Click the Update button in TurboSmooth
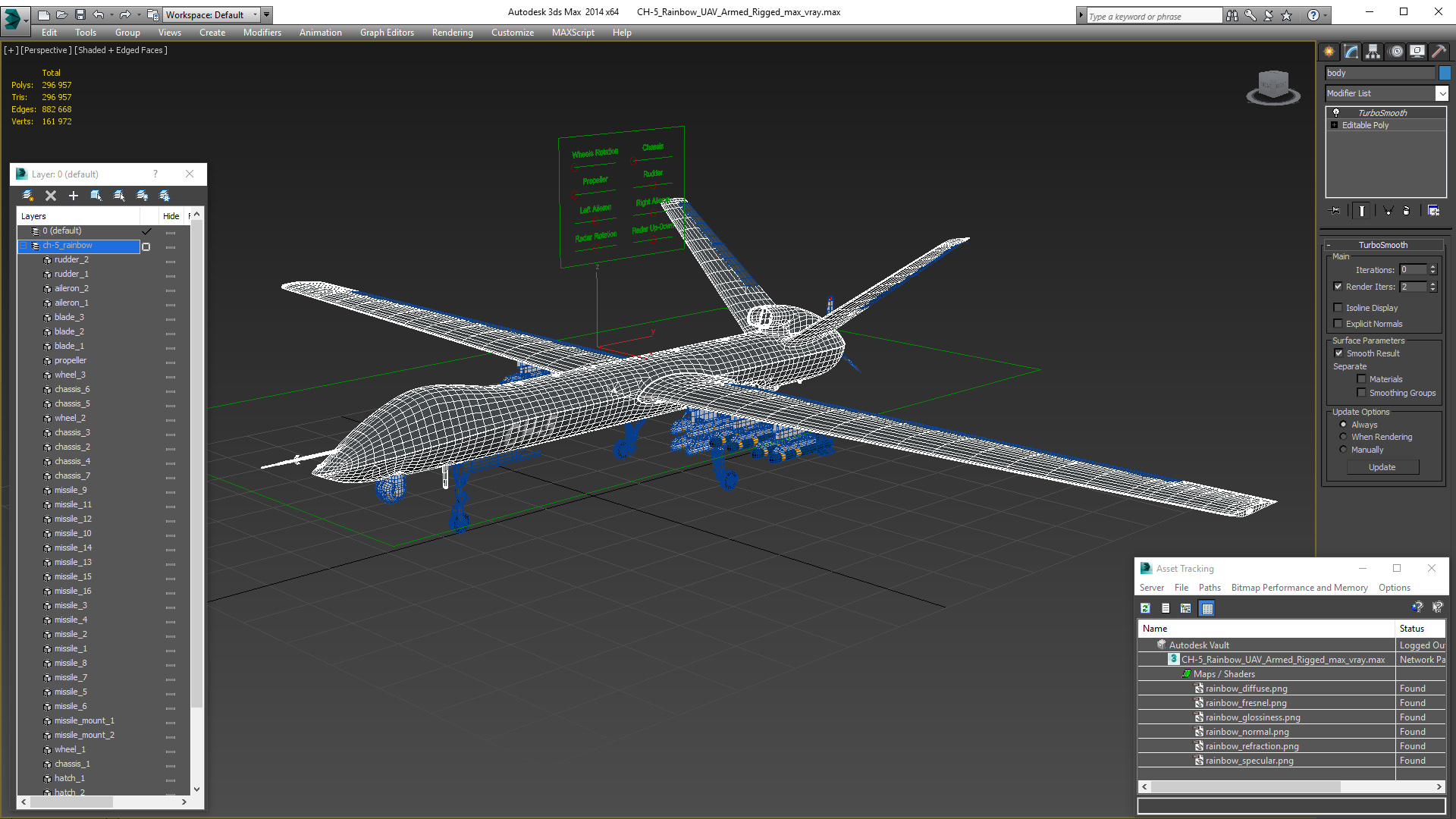The width and height of the screenshot is (1456, 819). [1382, 467]
